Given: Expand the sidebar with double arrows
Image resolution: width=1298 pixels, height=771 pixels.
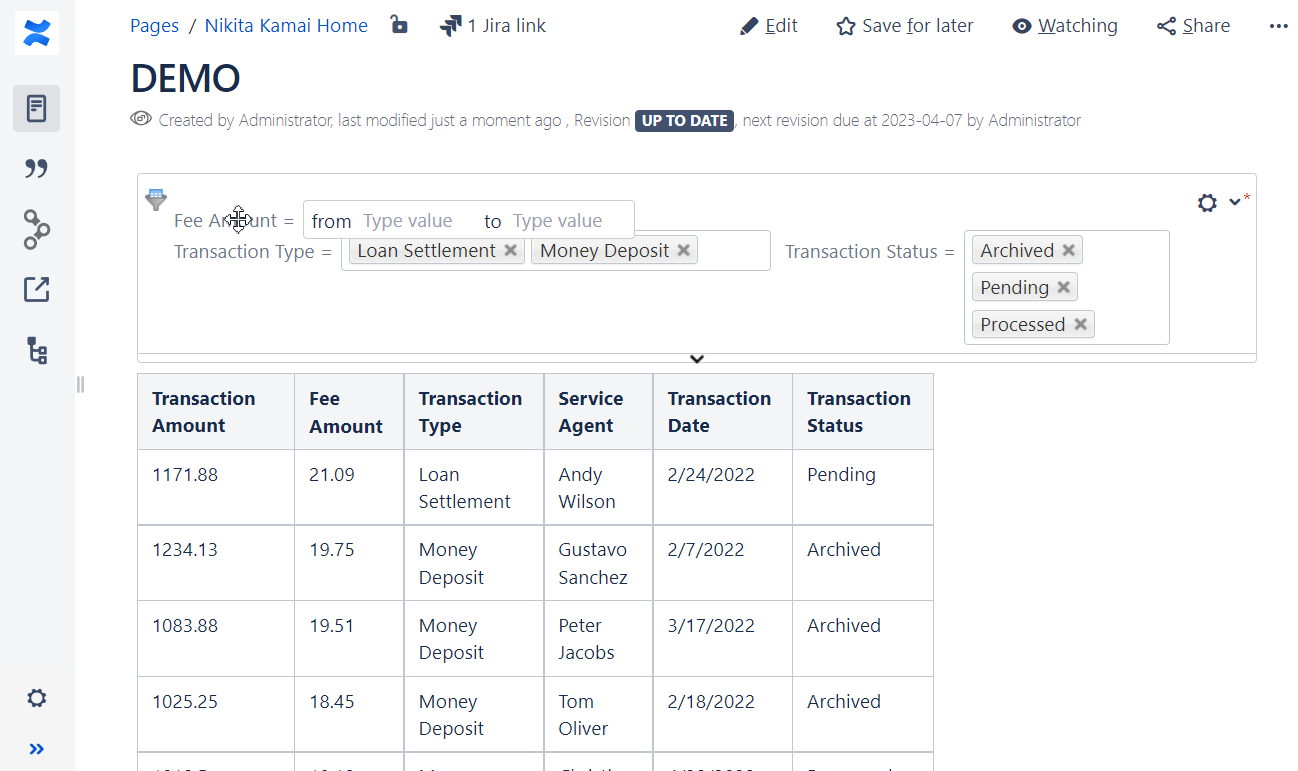Looking at the screenshot, I should (x=37, y=749).
